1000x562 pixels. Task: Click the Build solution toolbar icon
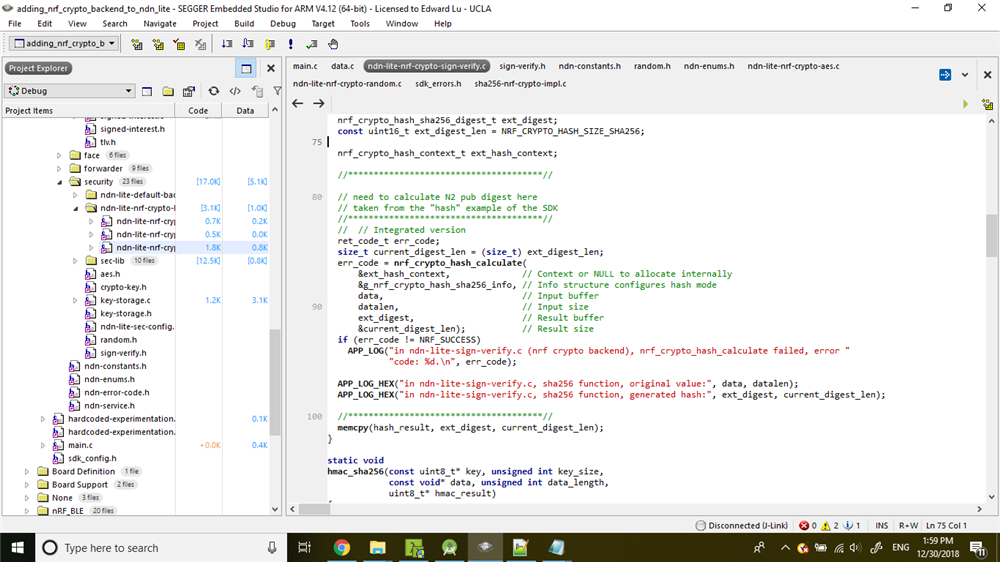coord(136,44)
